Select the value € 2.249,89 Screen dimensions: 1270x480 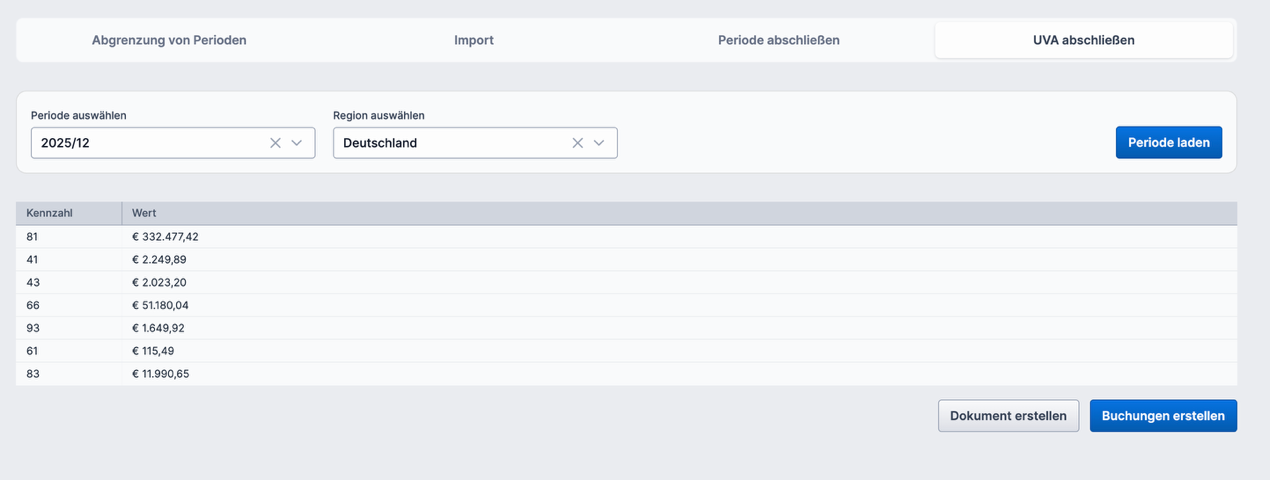159,260
